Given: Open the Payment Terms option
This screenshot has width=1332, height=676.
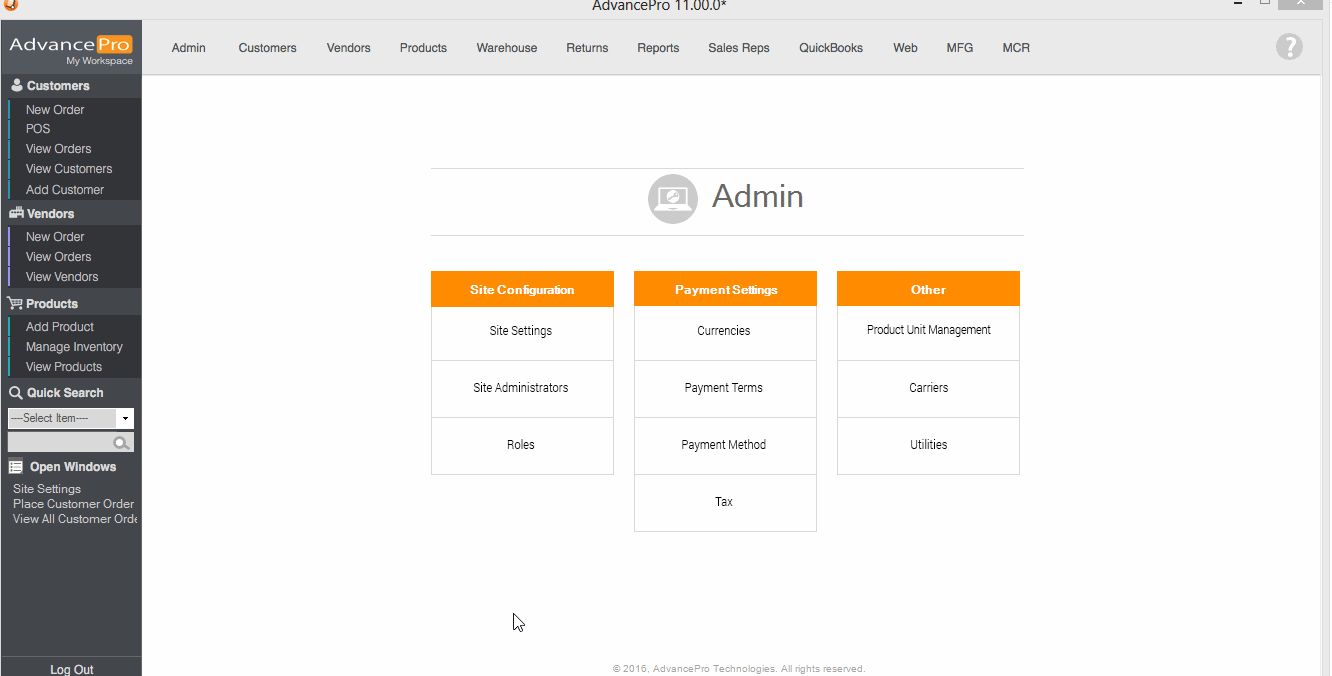Looking at the screenshot, I should pos(724,388).
